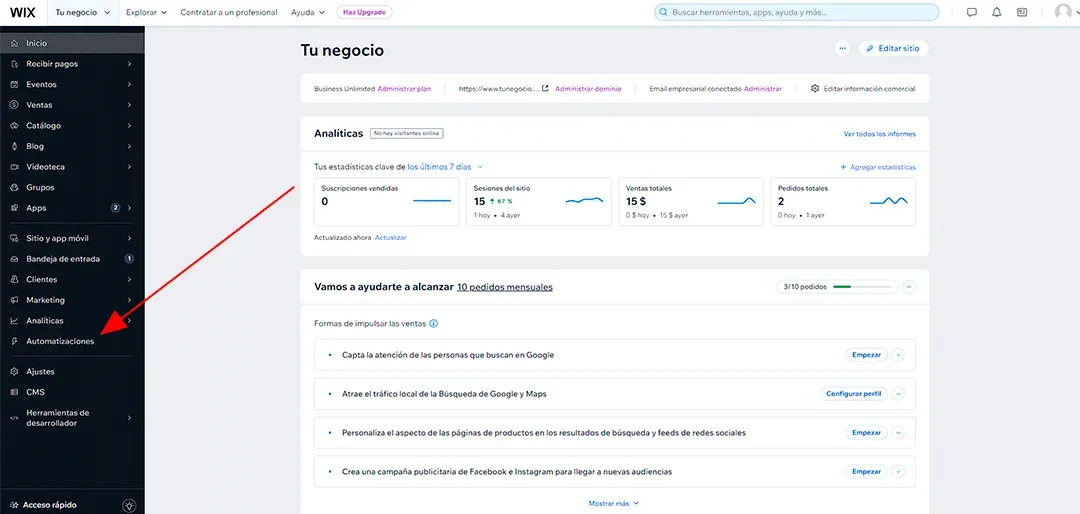Click the Sitio y app móvil icon
Screen dimensions: 1080x514
click(14, 238)
